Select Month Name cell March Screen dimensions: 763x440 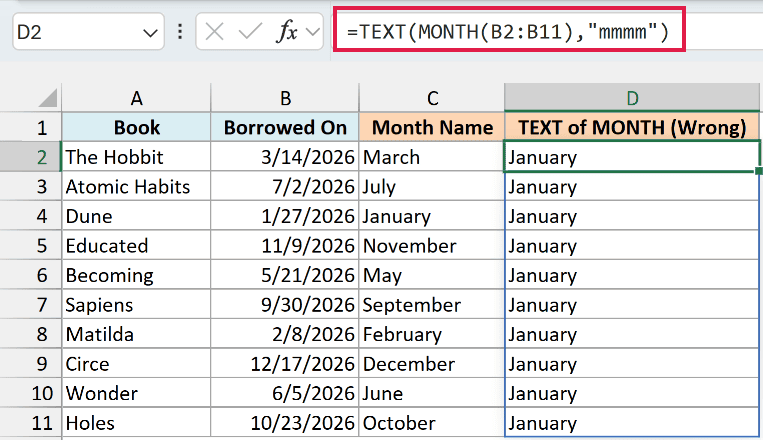point(432,157)
